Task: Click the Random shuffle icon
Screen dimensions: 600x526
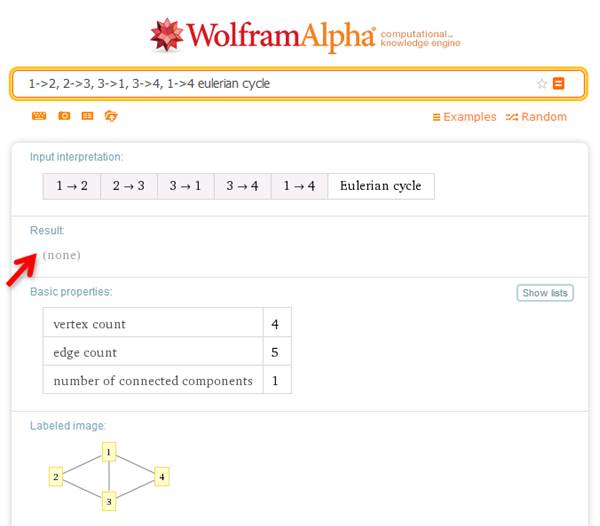Action: coord(512,117)
